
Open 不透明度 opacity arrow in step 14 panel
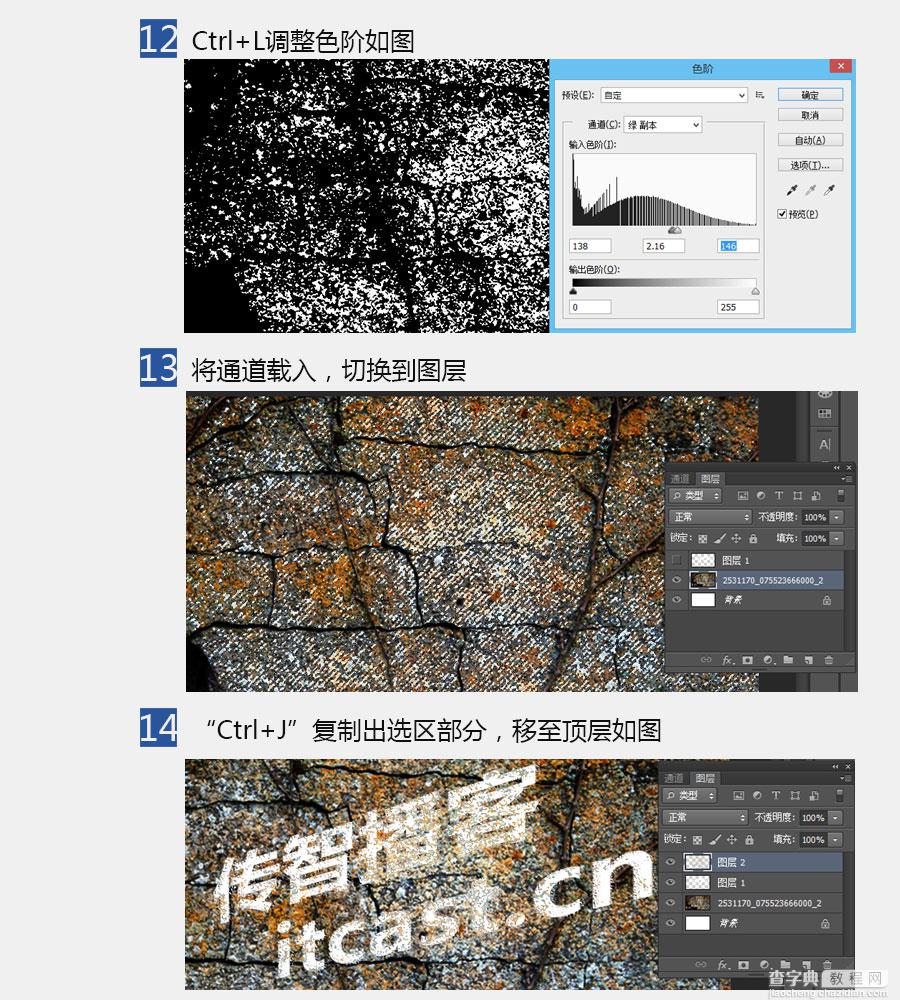[835, 818]
